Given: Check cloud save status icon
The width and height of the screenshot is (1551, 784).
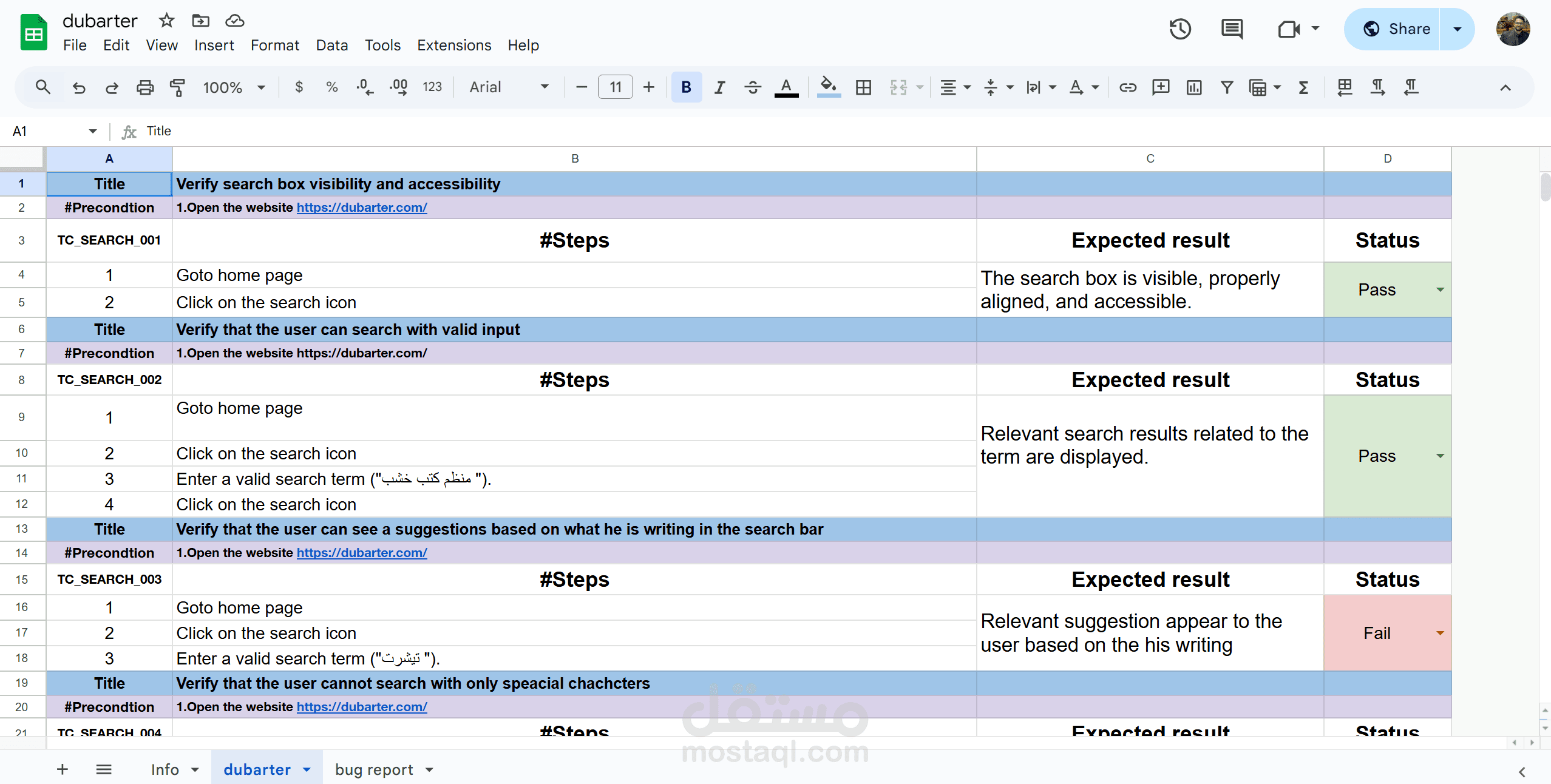Looking at the screenshot, I should [234, 21].
